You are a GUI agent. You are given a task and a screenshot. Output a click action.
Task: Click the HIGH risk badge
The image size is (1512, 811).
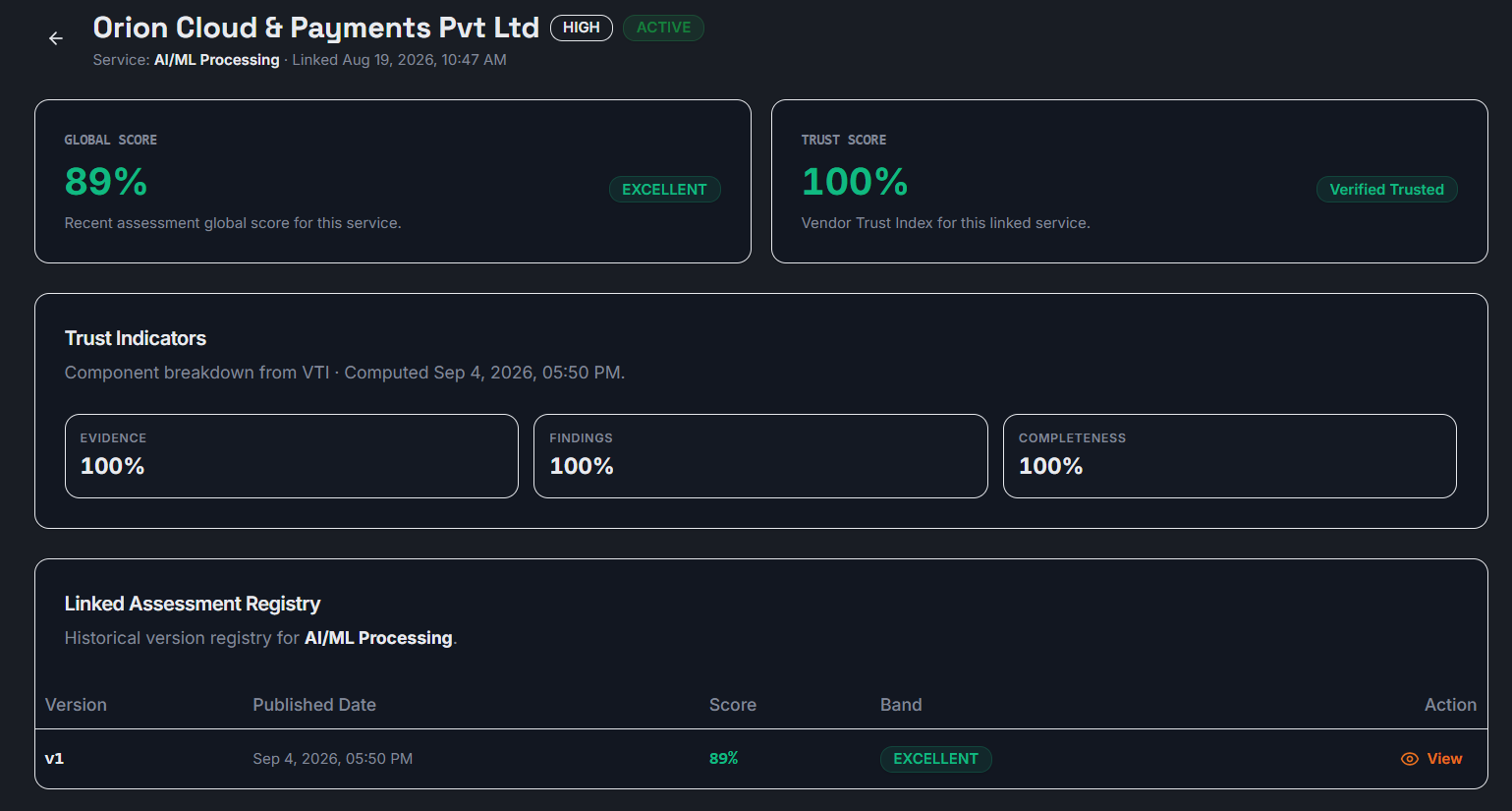[582, 28]
